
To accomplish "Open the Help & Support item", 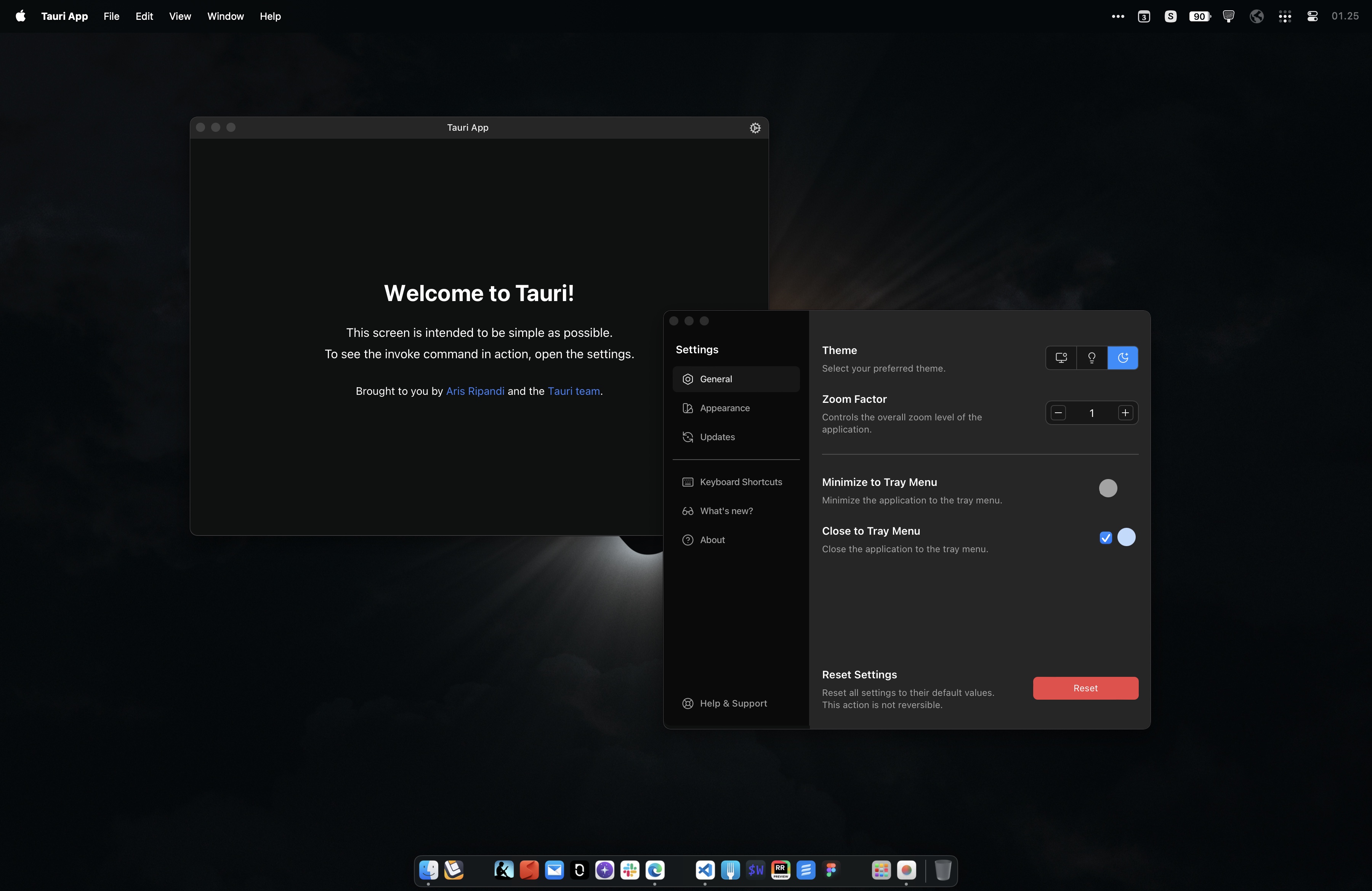I will 733,703.
